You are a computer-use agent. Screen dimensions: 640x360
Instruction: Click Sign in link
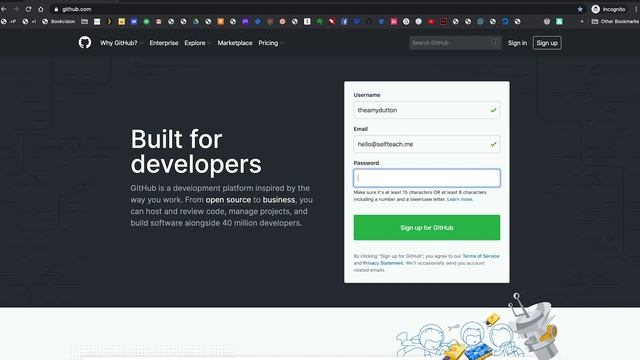pos(517,43)
